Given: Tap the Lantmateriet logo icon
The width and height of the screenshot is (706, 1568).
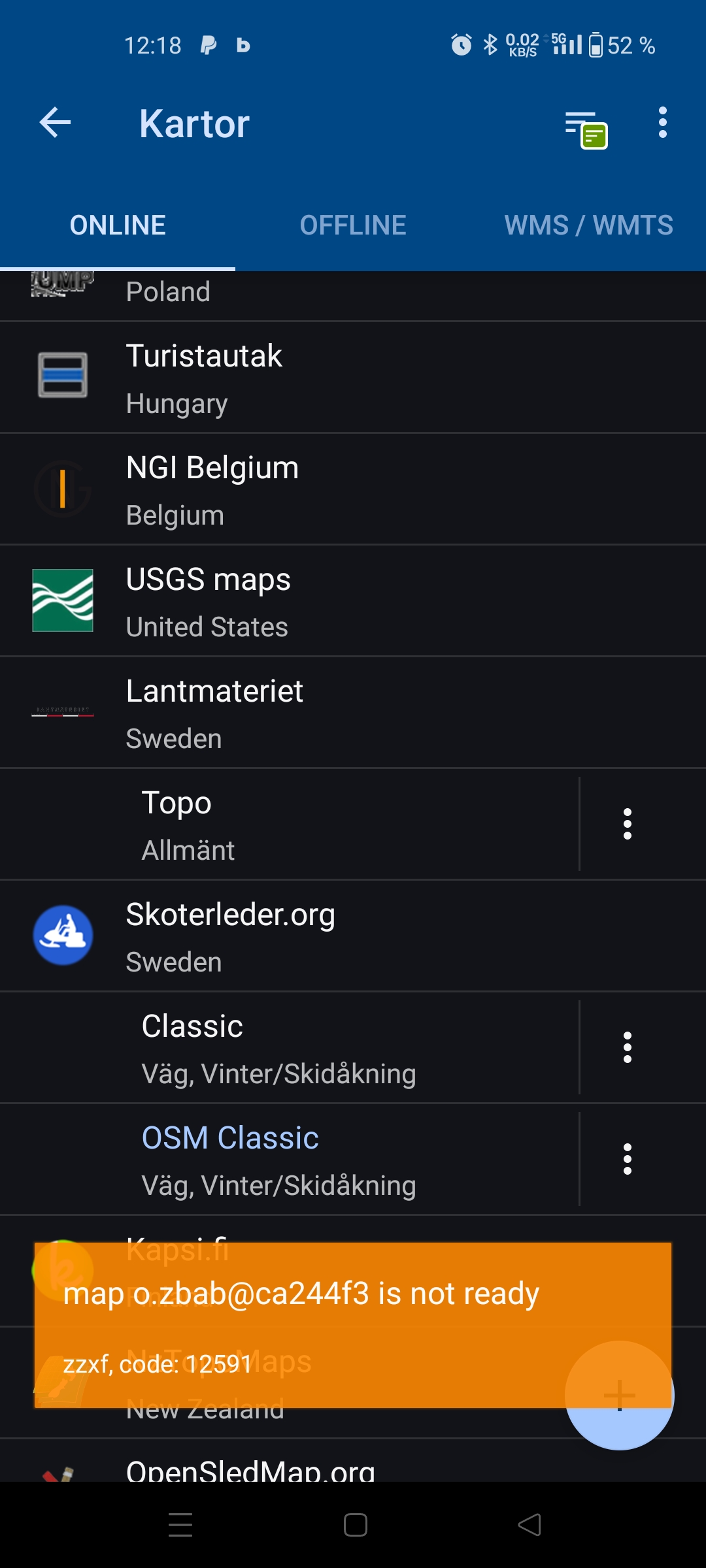Looking at the screenshot, I should tap(63, 711).
